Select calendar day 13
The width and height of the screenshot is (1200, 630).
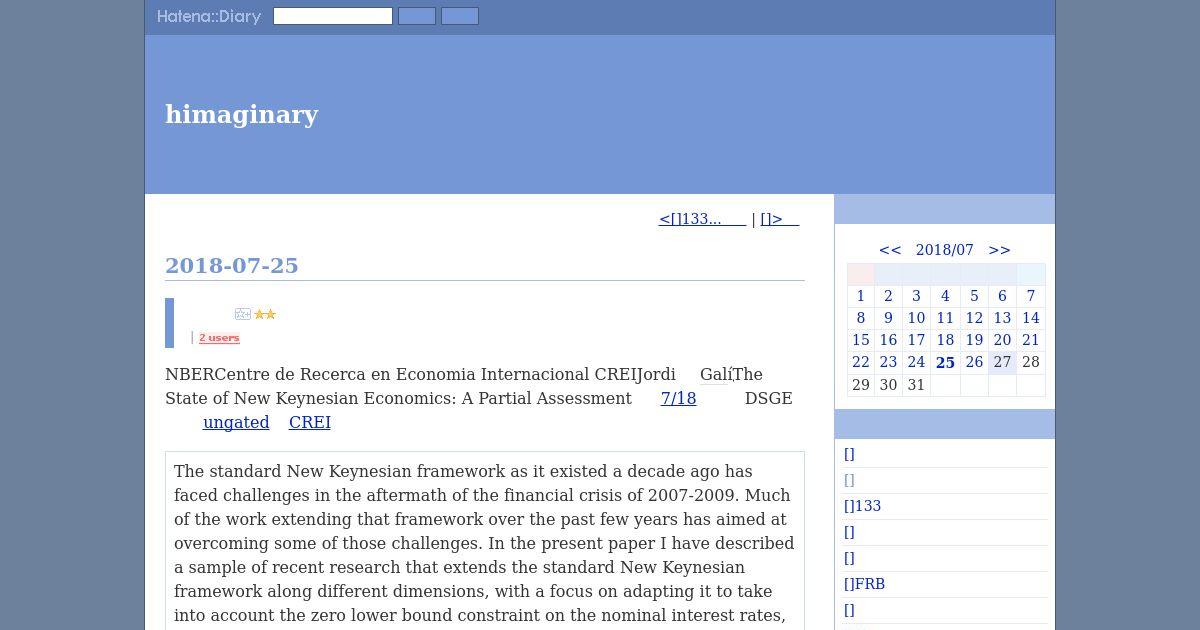[x=1002, y=318]
